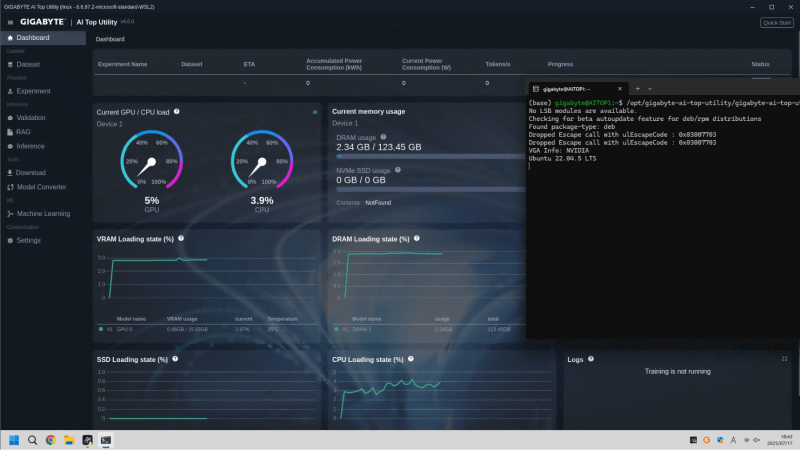This screenshot has height=450, width=800.
Task: Click the GPU load gauge
Action: coord(152,160)
